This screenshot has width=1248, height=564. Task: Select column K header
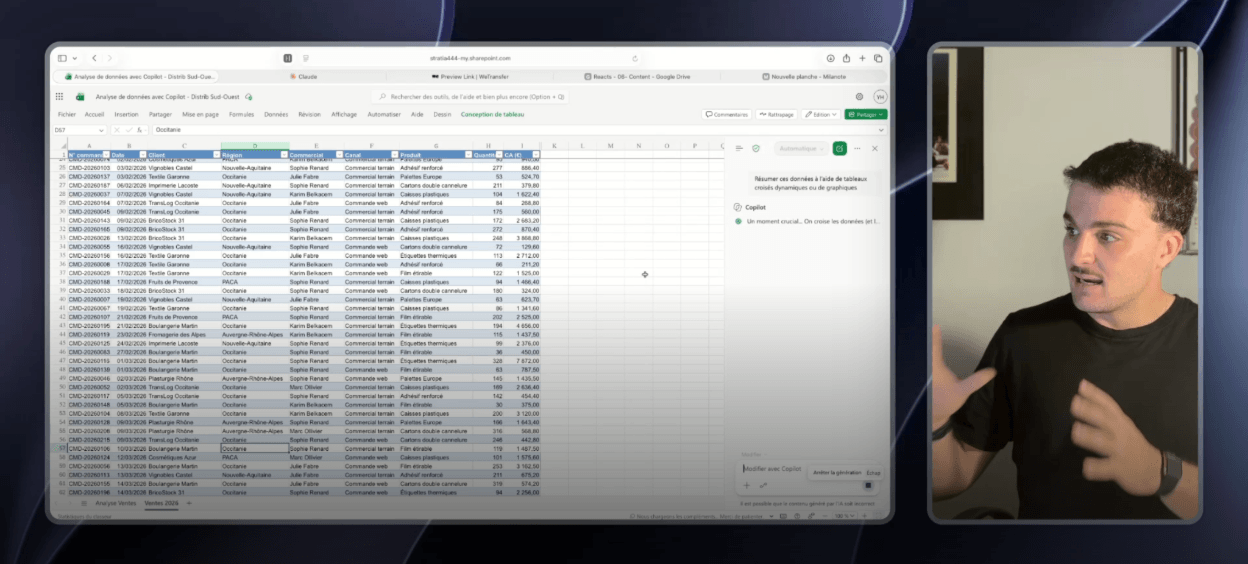(x=554, y=146)
